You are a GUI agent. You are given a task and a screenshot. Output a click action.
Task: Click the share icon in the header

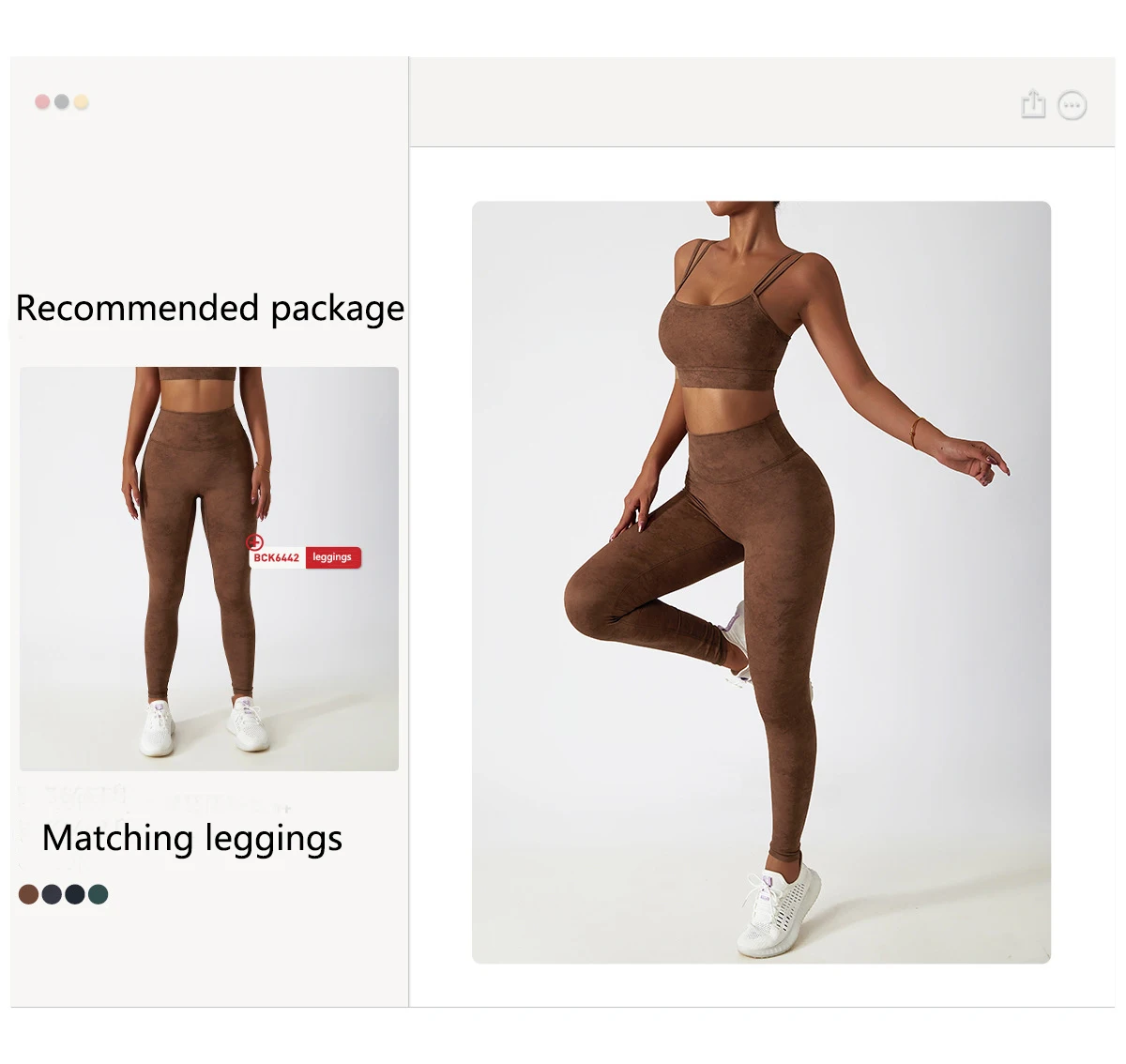coord(1033,104)
